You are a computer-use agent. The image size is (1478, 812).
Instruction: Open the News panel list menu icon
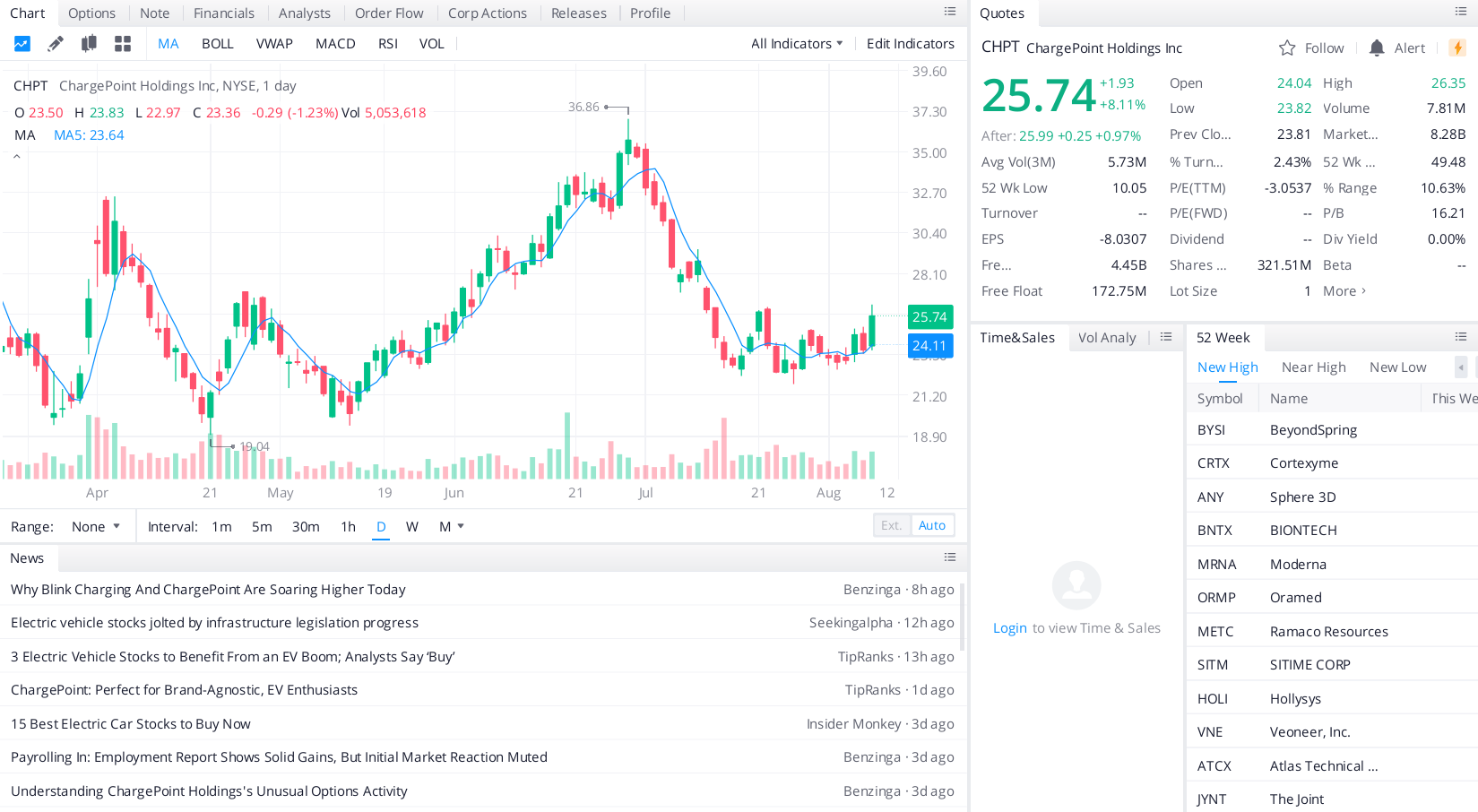(950, 557)
